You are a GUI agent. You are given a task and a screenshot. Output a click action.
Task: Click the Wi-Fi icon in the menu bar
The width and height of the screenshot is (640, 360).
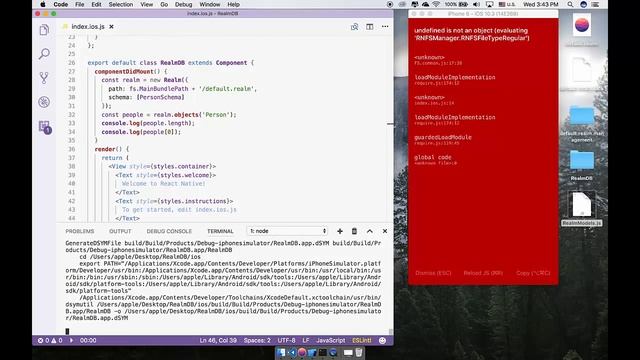point(436,4)
